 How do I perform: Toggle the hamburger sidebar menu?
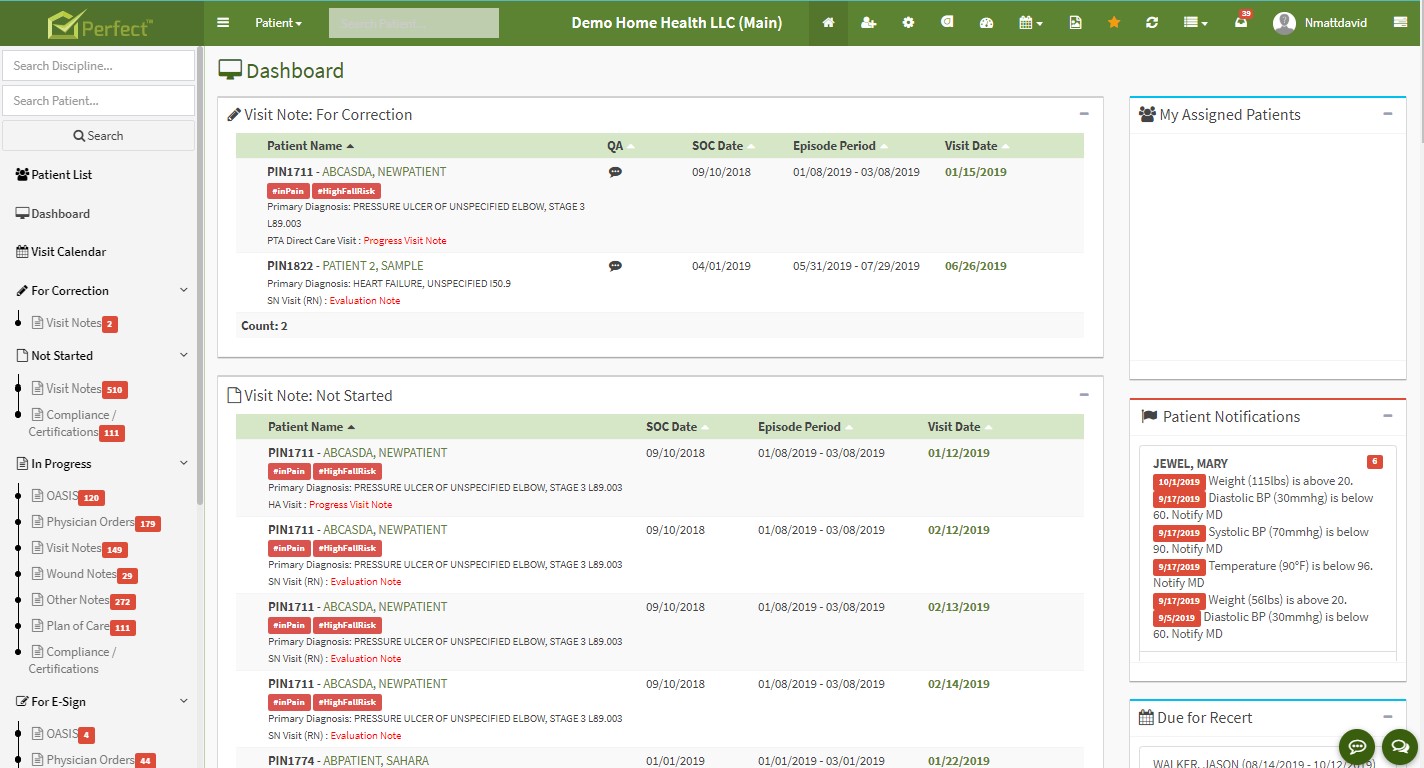point(223,23)
